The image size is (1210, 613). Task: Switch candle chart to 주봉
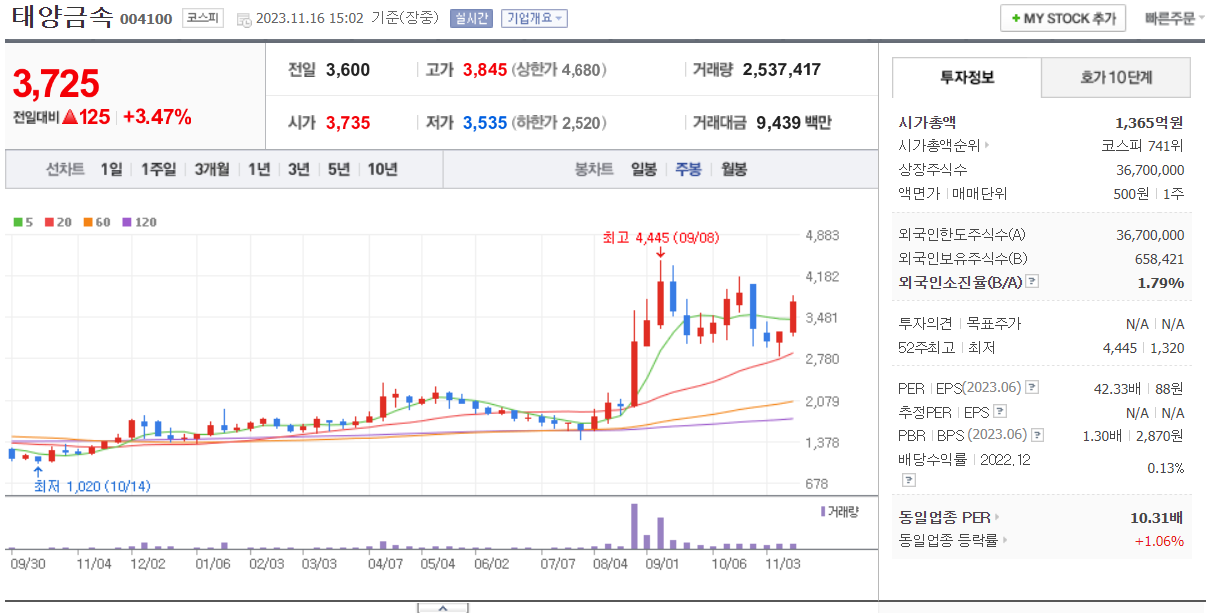(x=688, y=169)
